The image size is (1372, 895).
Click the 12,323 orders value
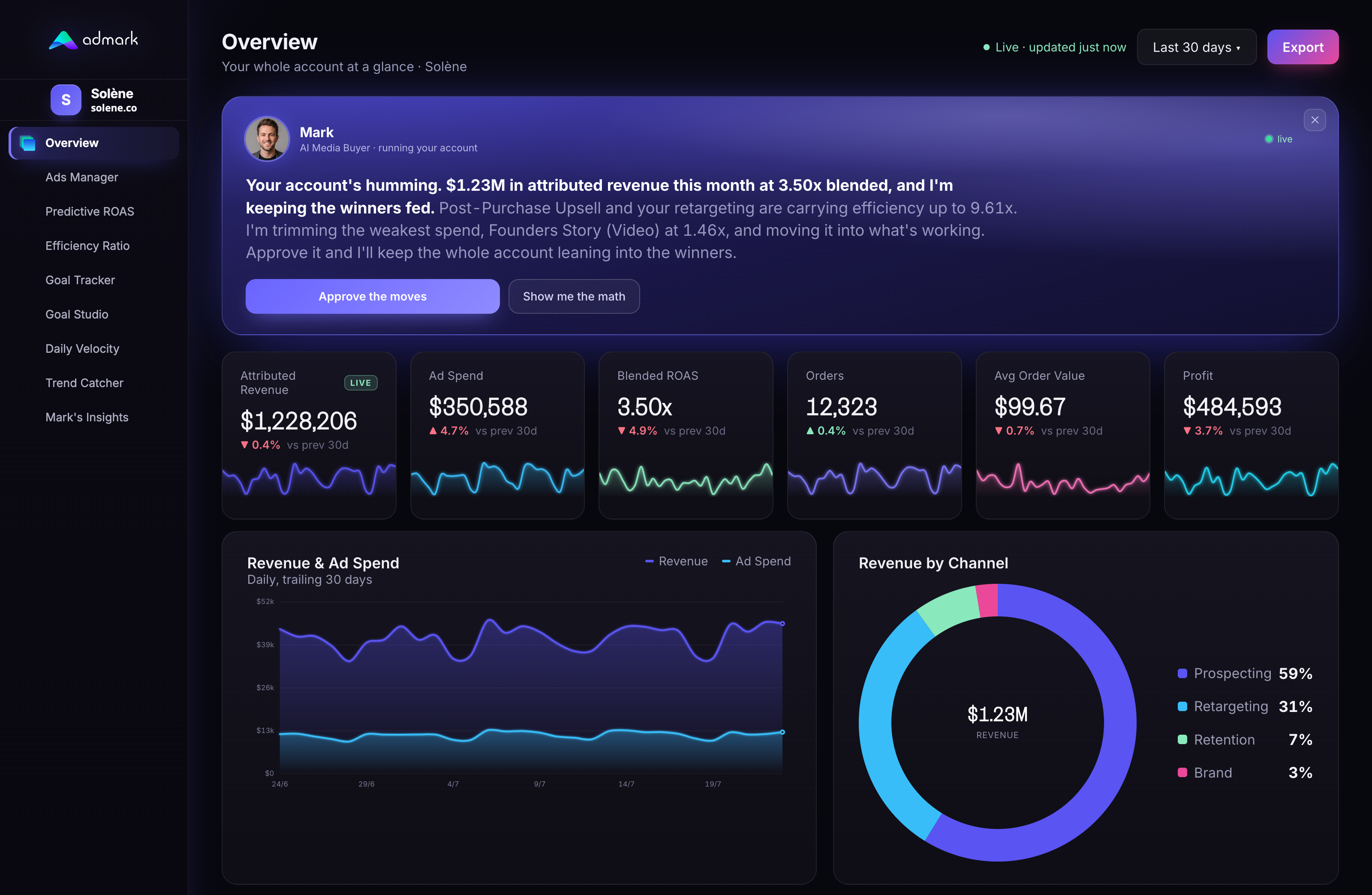pyautogui.click(x=841, y=407)
